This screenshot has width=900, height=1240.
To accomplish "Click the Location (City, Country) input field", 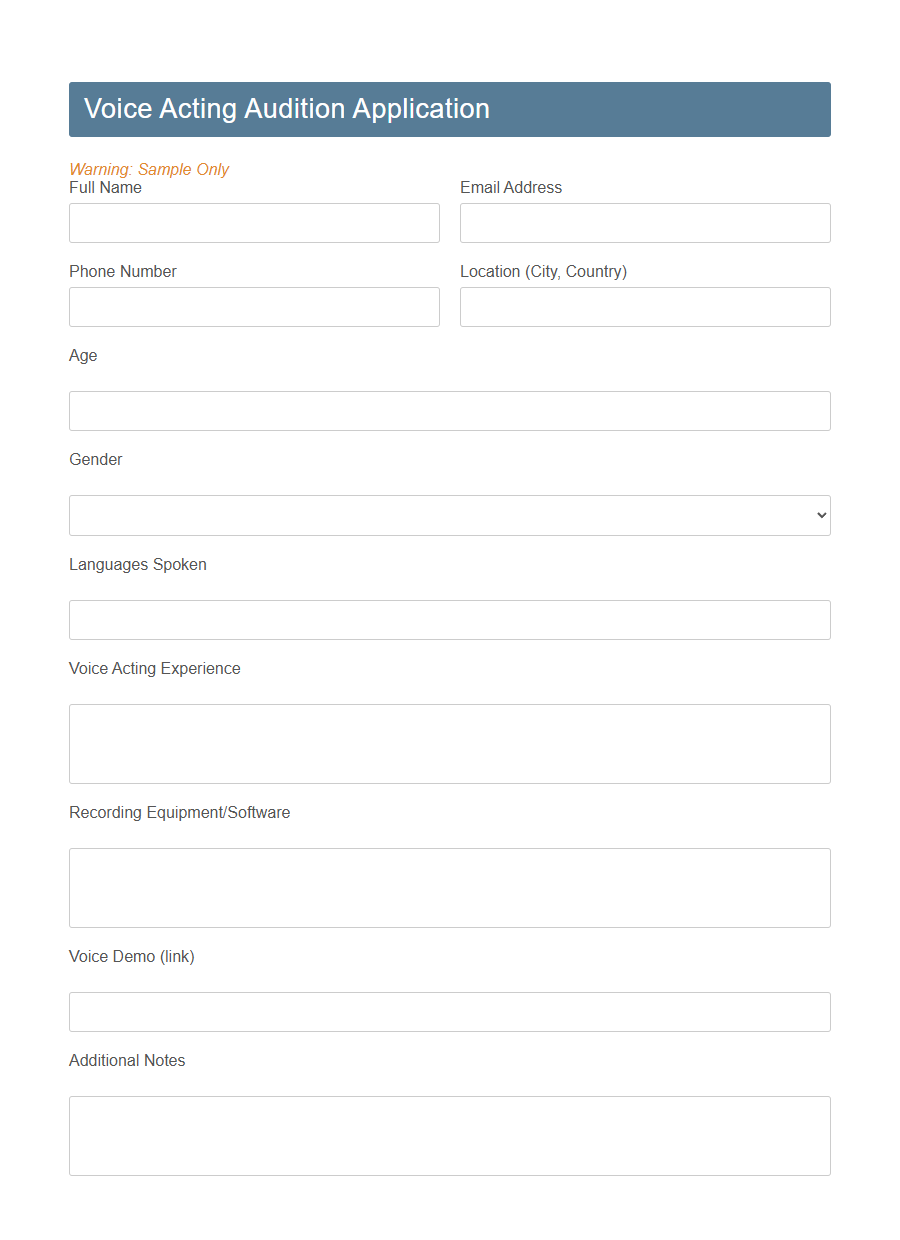I will 645,306.
